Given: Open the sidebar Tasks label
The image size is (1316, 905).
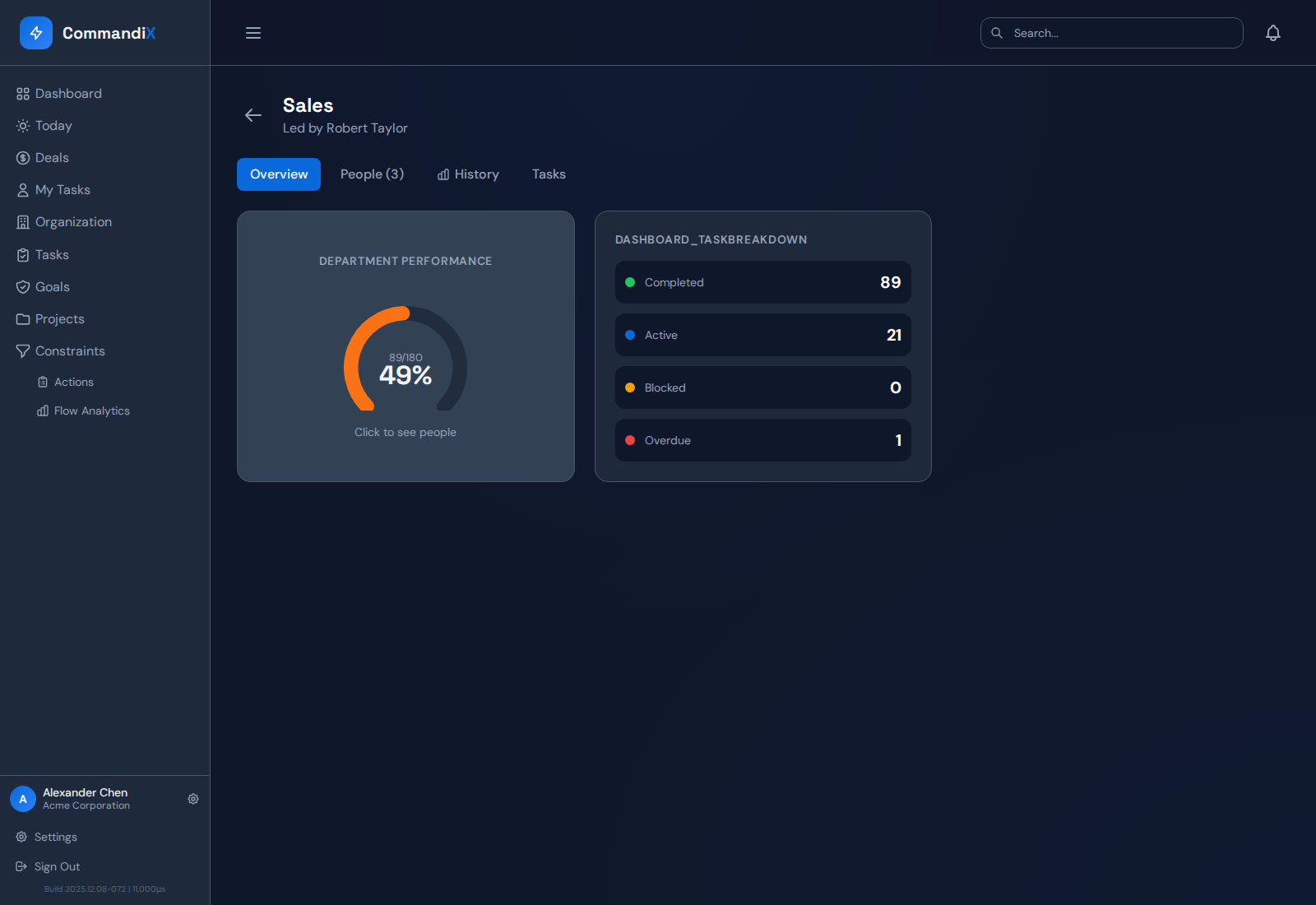Looking at the screenshot, I should (52, 255).
